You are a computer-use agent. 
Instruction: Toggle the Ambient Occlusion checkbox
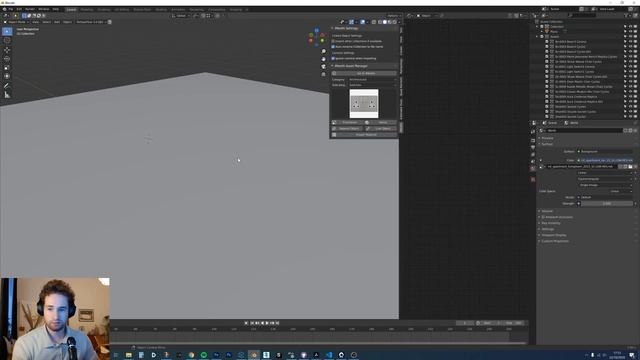[x=543, y=217]
